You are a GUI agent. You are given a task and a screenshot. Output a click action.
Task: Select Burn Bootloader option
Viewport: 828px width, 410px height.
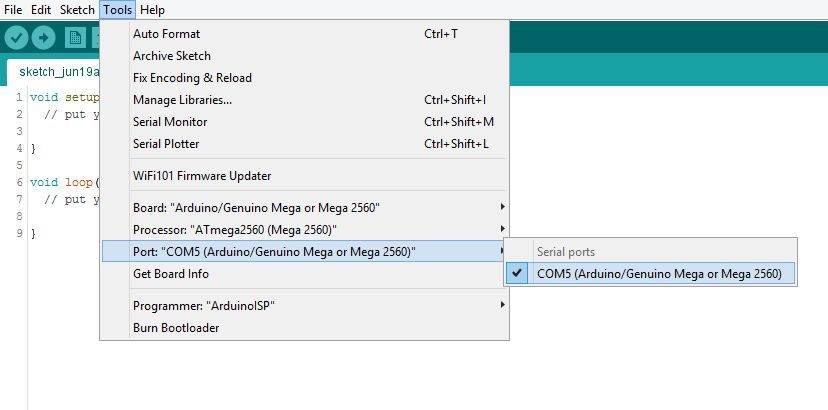[x=305, y=328]
